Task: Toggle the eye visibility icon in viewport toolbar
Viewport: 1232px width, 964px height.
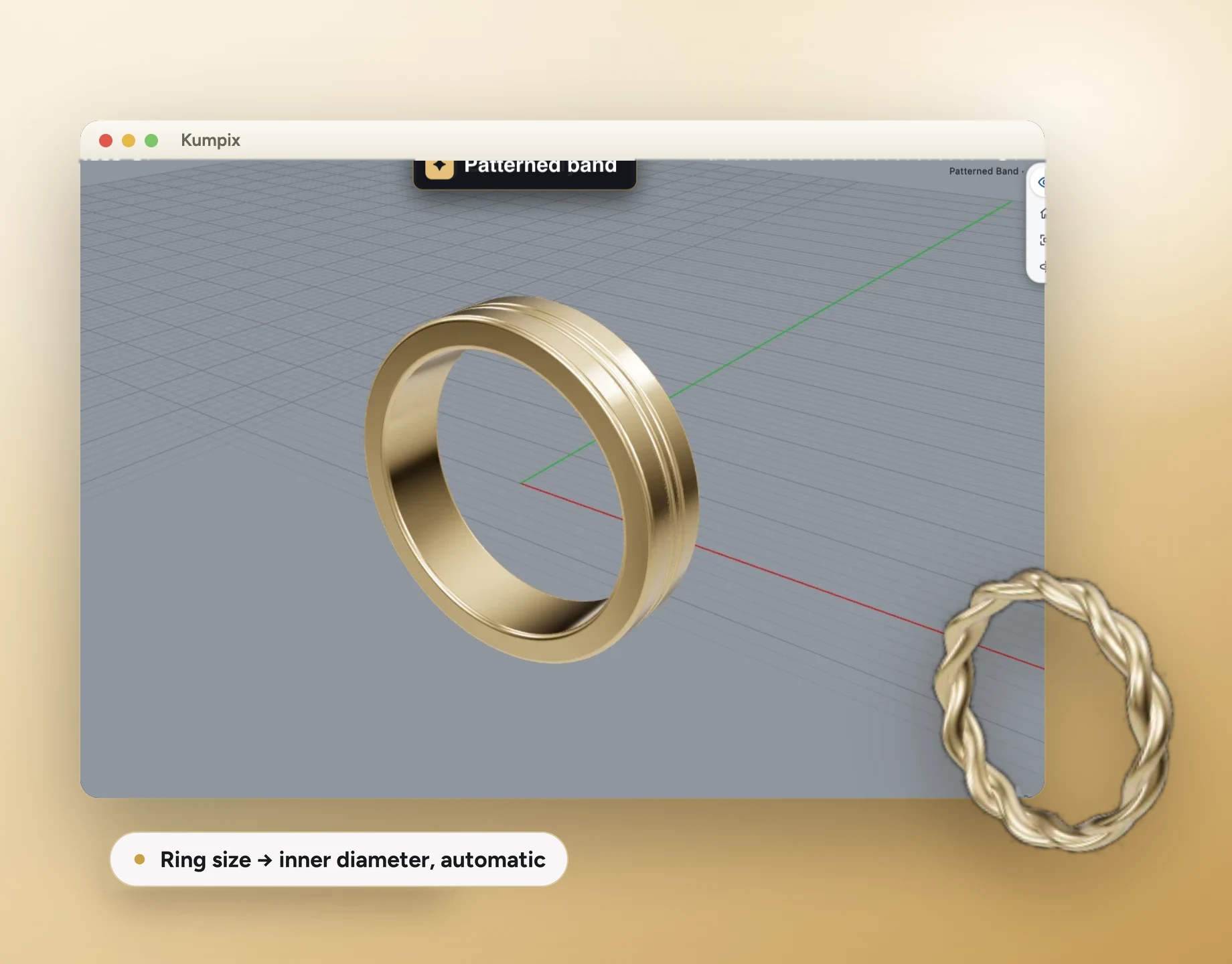Action: pos(1041,182)
